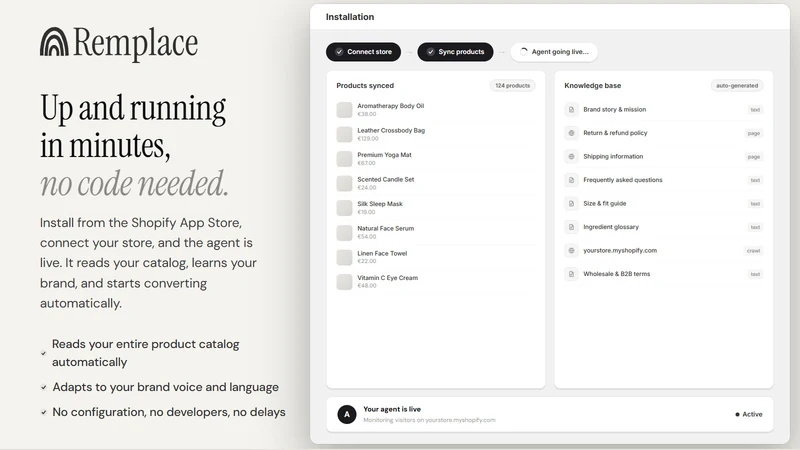Click the Products synced heading
The width and height of the screenshot is (800, 450).
(x=365, y=85)
